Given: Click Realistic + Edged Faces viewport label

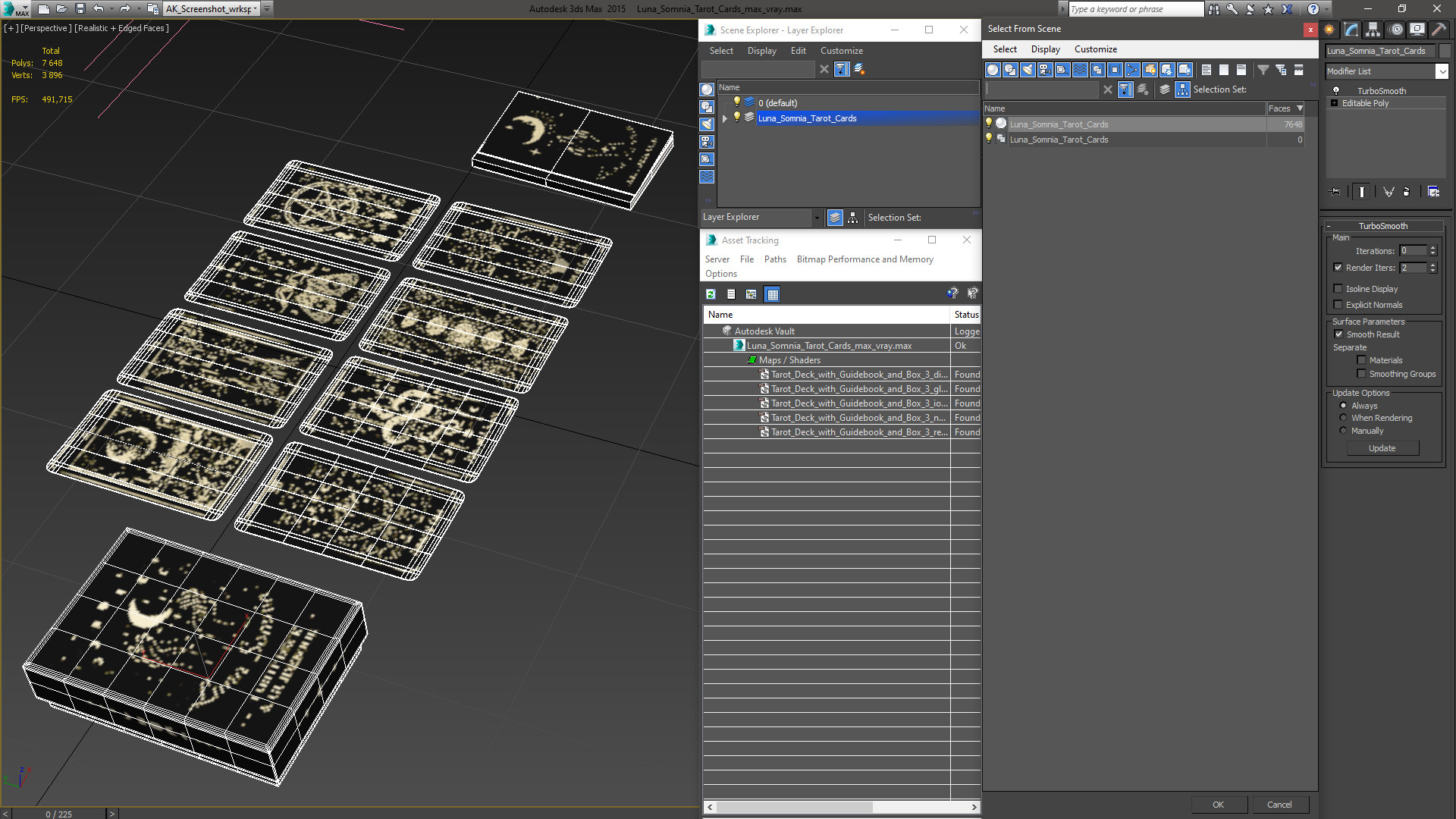Looking at the screenshot, I should 121,28.
